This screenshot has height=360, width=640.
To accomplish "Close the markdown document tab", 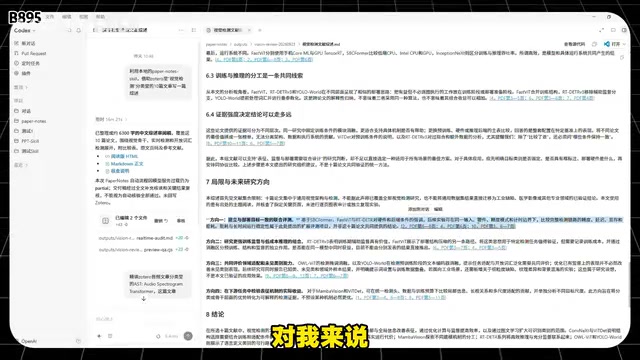I will click(249, 30).
